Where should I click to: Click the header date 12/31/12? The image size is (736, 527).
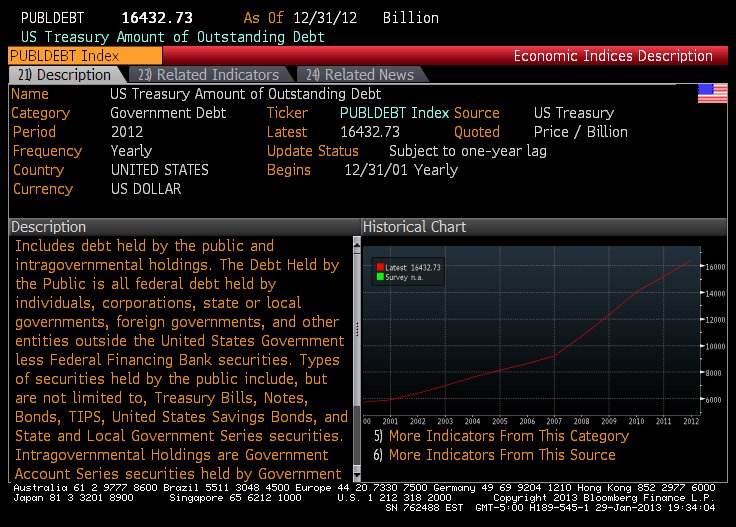tap(325, 18)
